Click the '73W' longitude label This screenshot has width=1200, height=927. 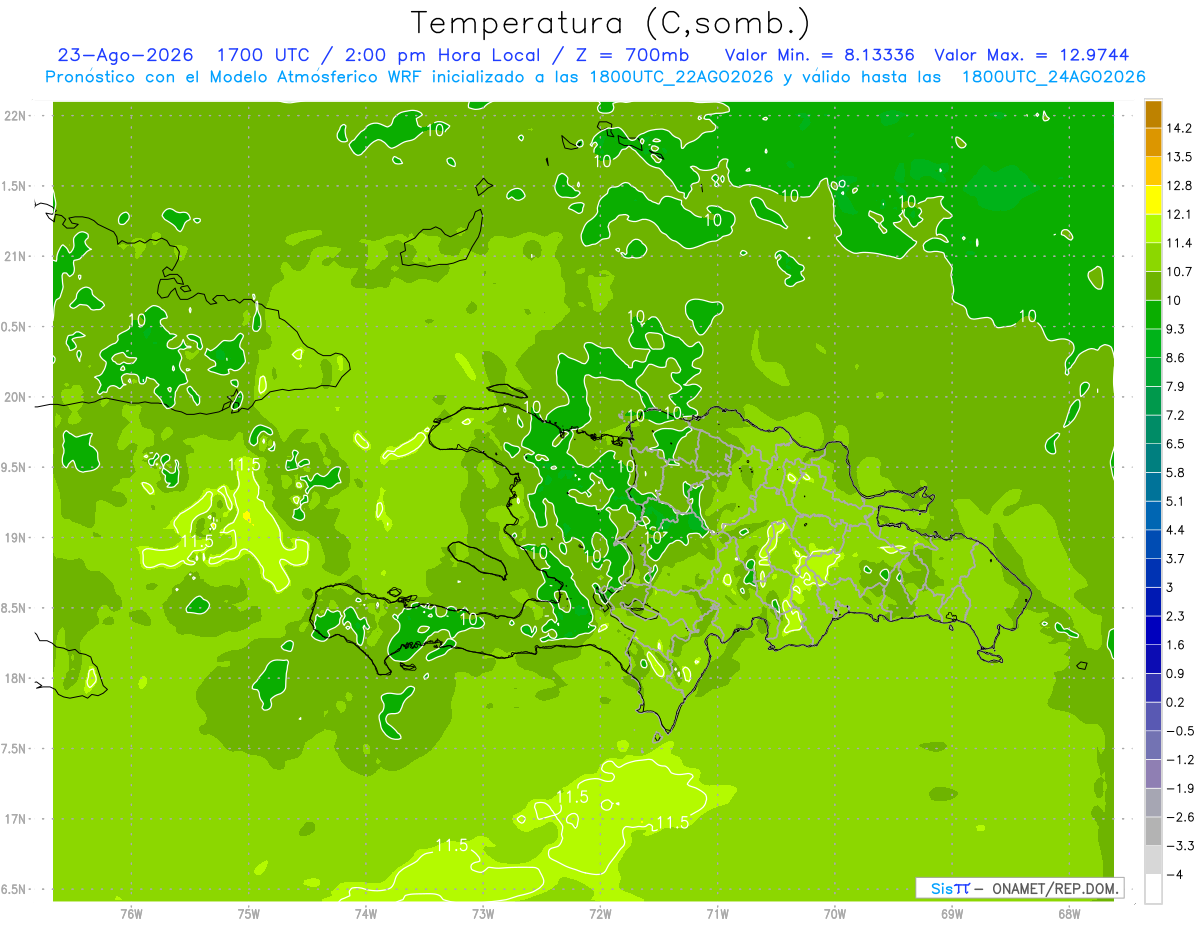(483, 914)
